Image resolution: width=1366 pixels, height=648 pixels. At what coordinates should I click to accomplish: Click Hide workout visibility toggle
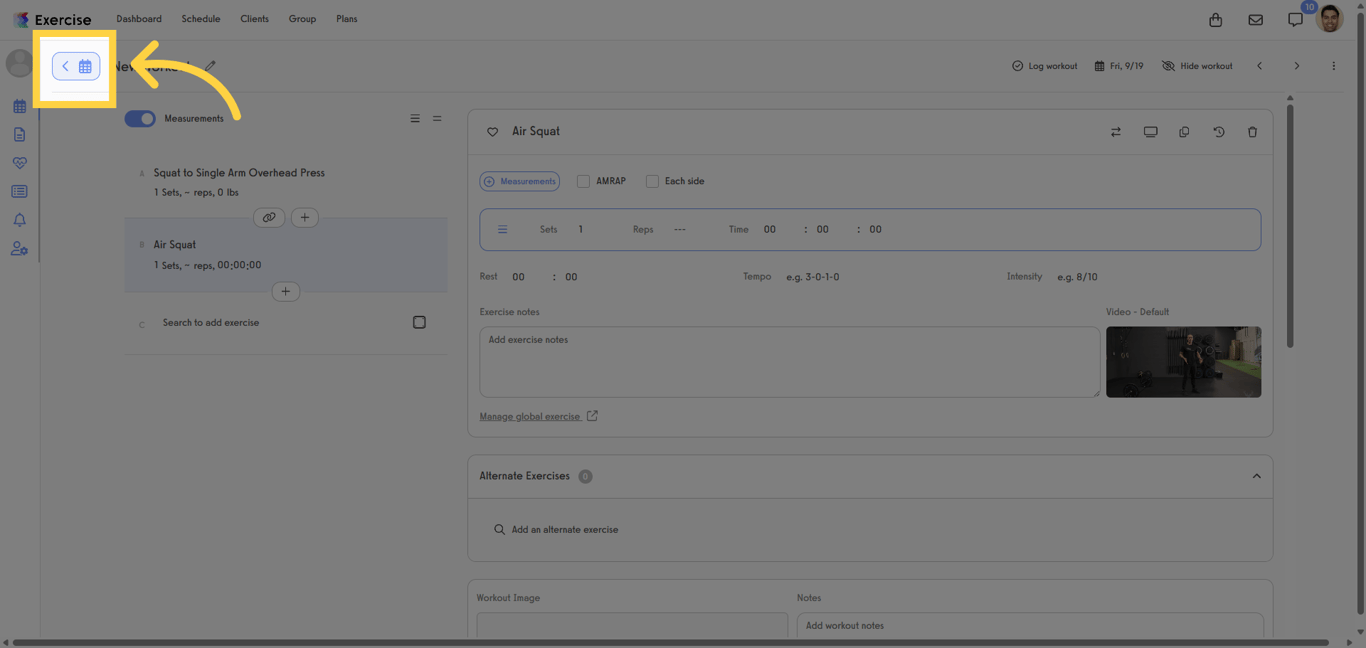pos(1197,66)
